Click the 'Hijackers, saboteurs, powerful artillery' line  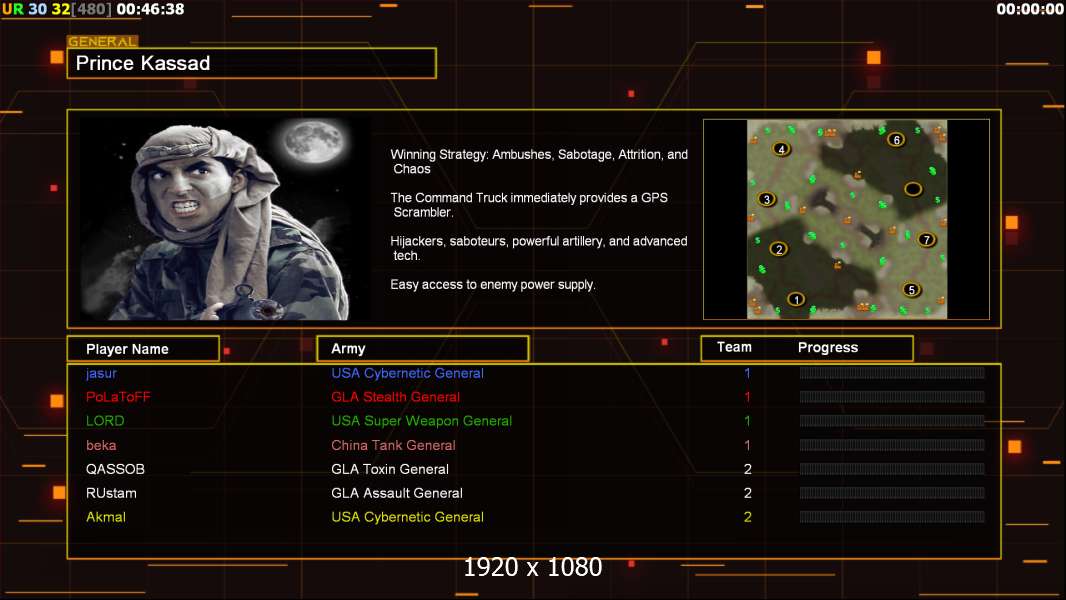(x=539, y=248)
